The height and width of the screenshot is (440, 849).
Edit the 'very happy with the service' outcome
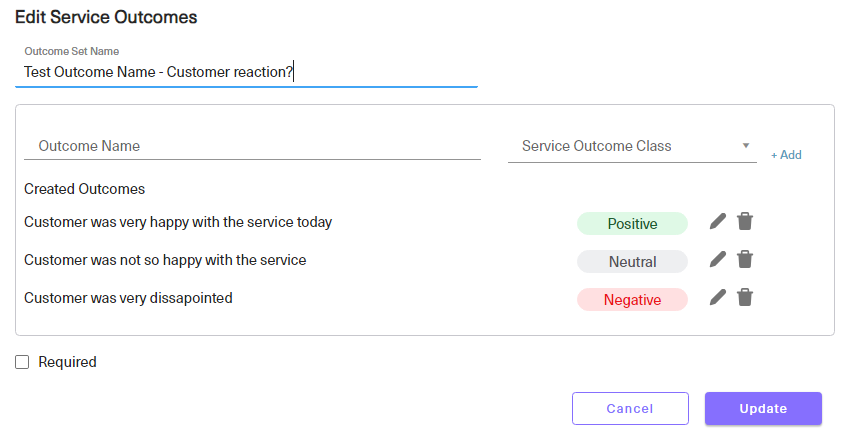(717, 221)
